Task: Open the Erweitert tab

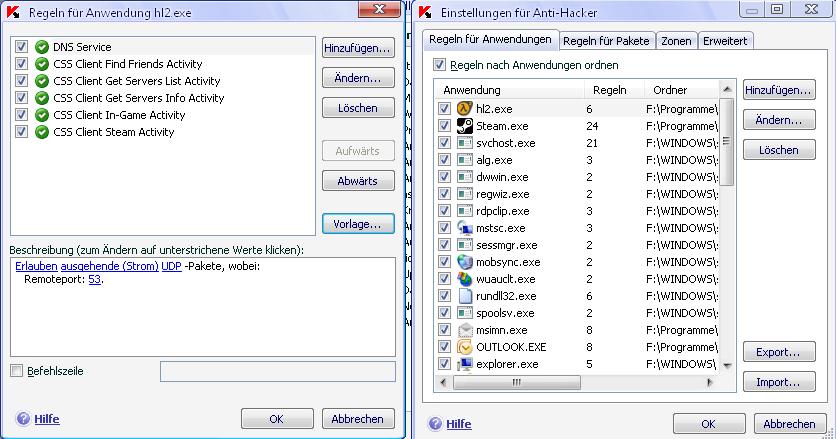Action: [x=725, y=41]
